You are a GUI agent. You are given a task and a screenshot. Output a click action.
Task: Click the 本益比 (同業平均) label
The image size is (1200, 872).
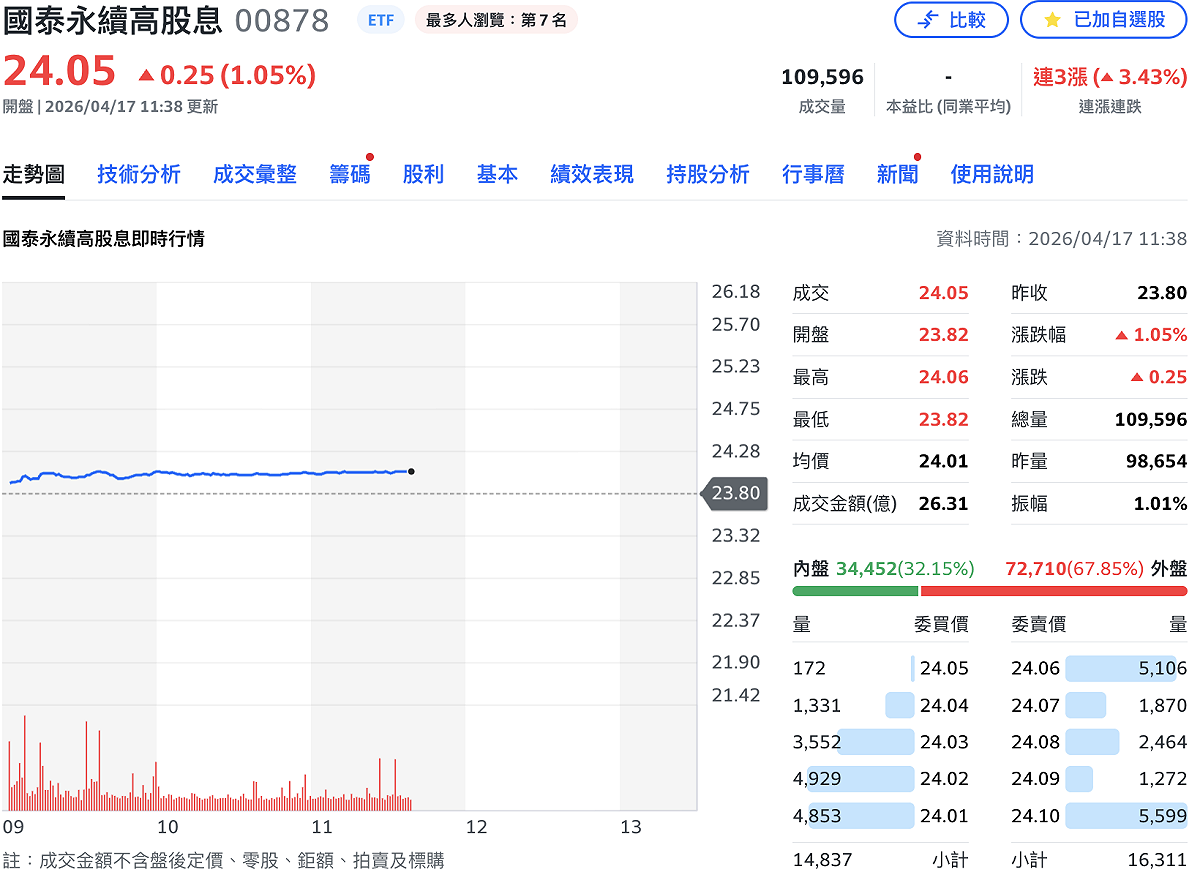948,106
